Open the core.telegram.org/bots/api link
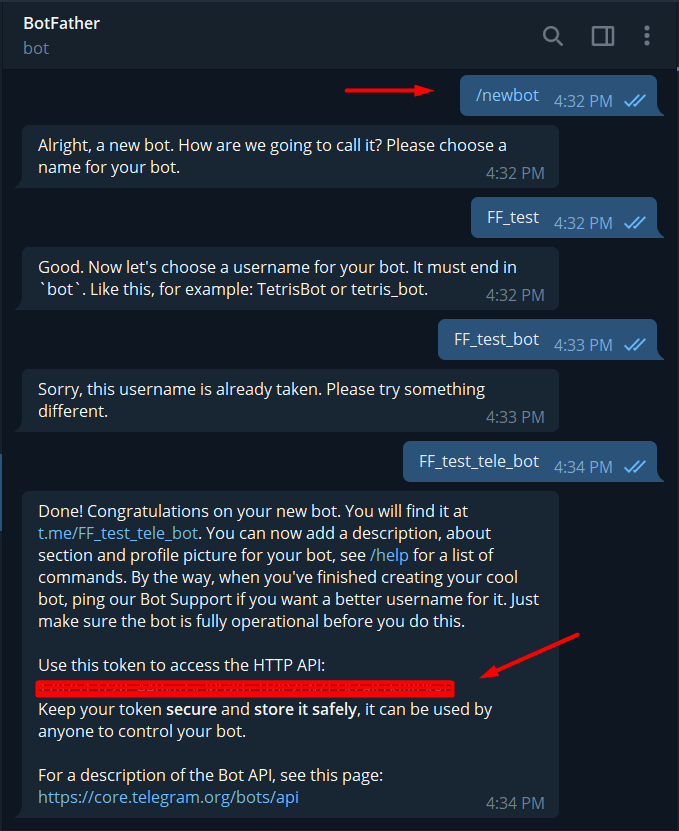 (x=169, y=797)
